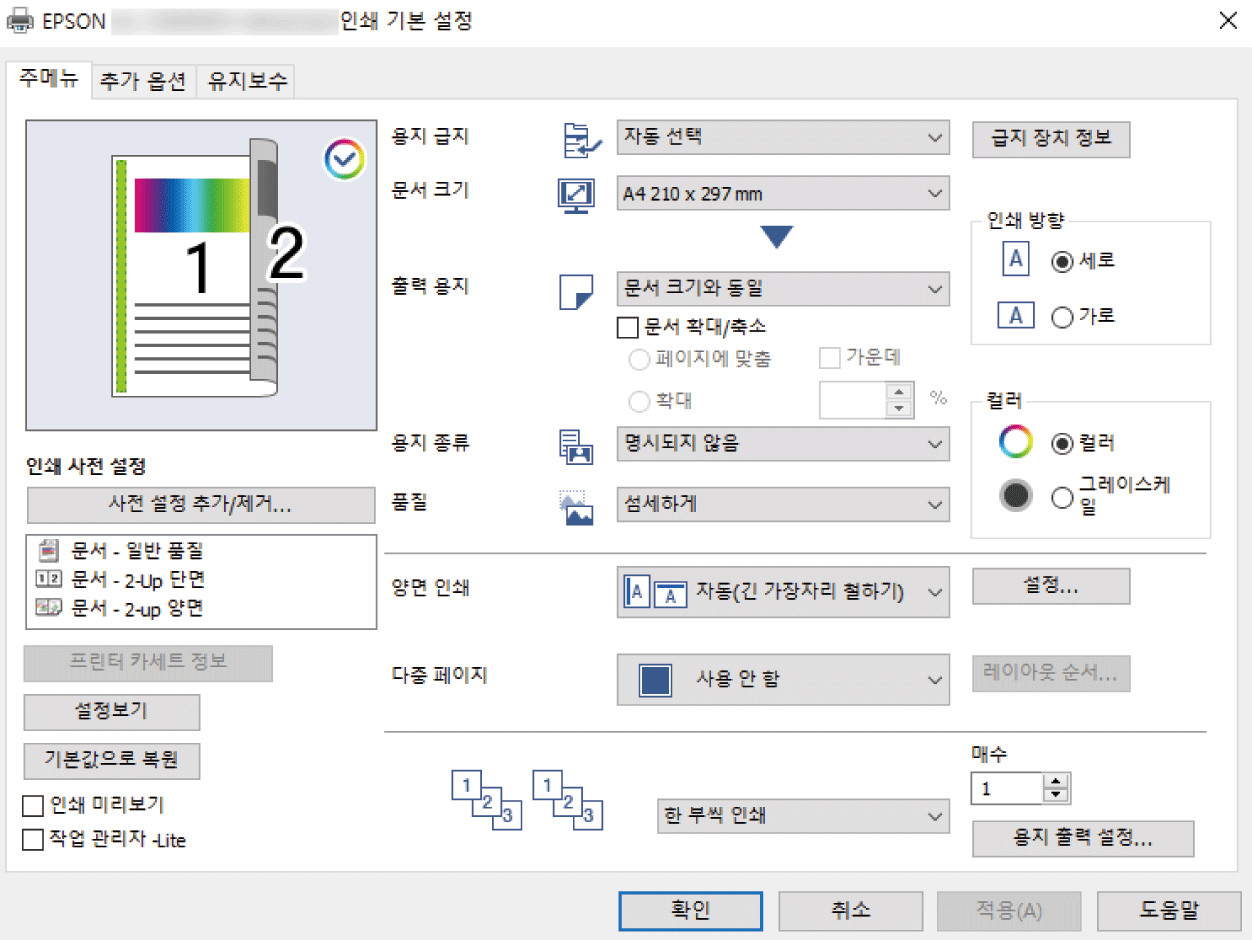Select 가로 landscape orientation
Screen dimensions: 1252x940
pos(1062,317)
